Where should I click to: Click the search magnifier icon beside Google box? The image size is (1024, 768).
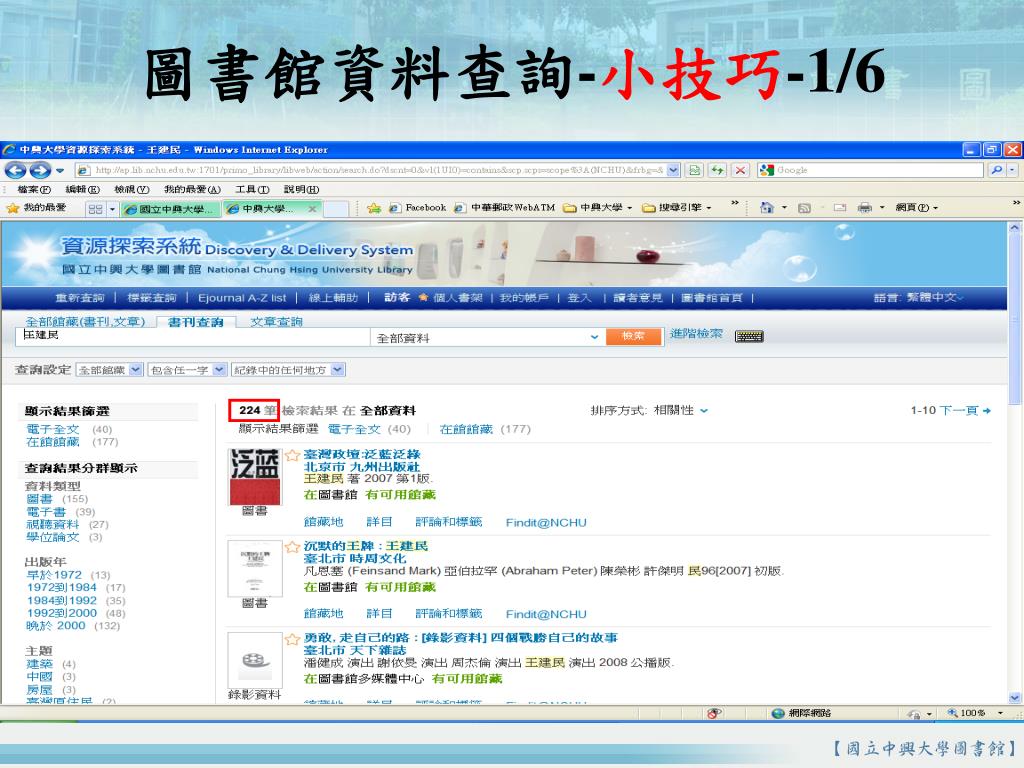[997, 170]
